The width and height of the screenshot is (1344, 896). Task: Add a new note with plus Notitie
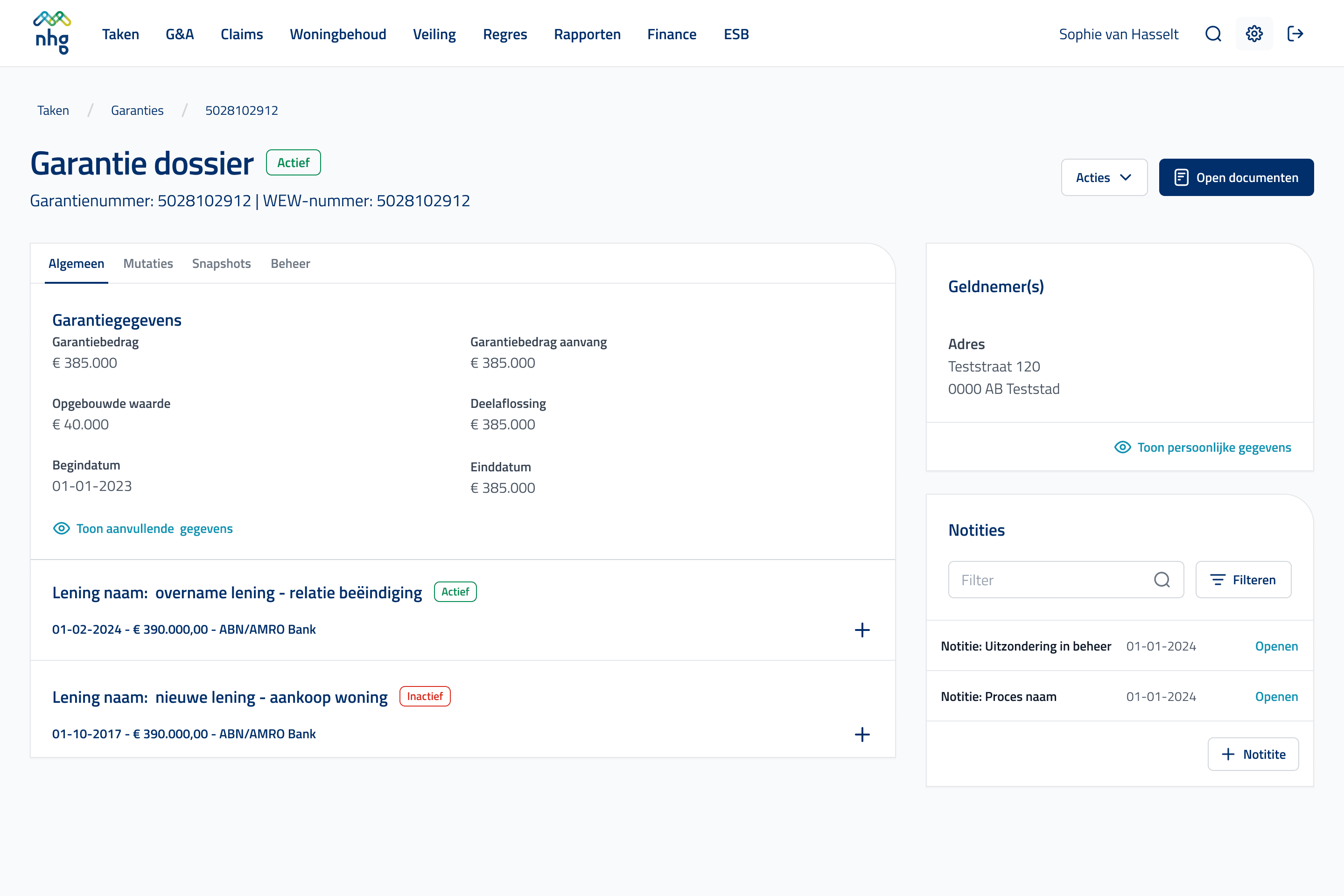point(1253,754)
